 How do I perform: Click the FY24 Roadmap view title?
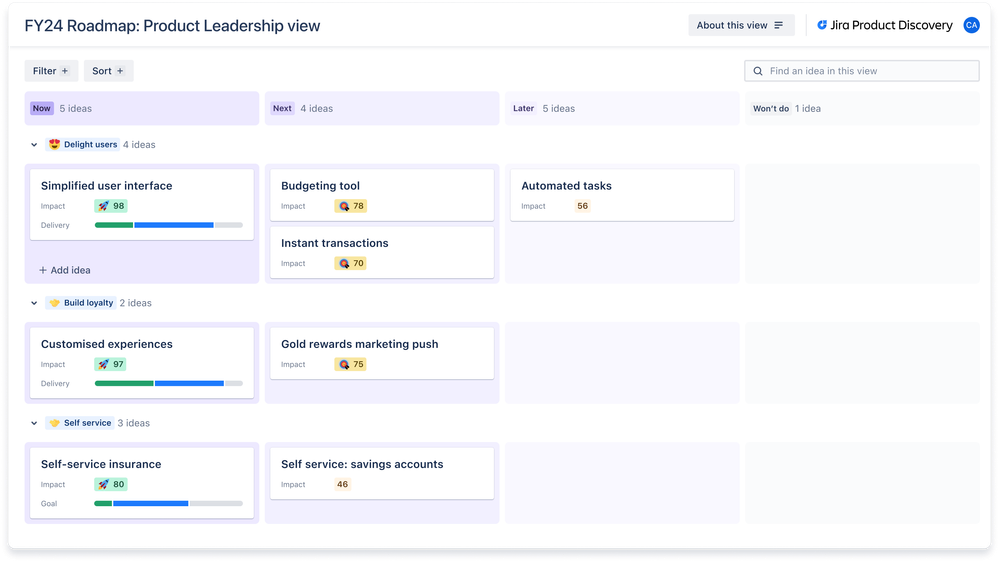[x=172, y=25]
